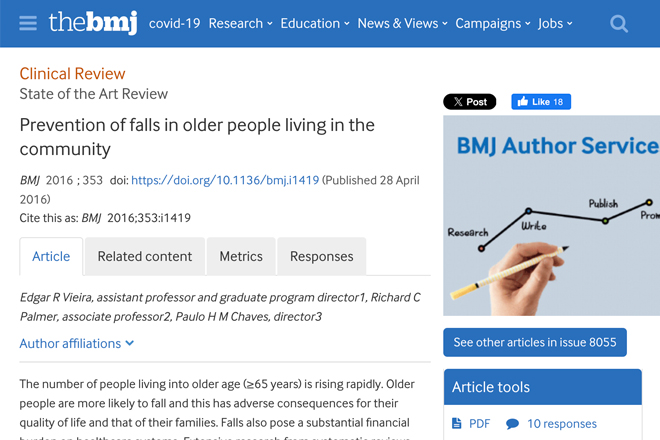Open the Metrics tab
Screen dimensions: 660x440
[241, 256]
